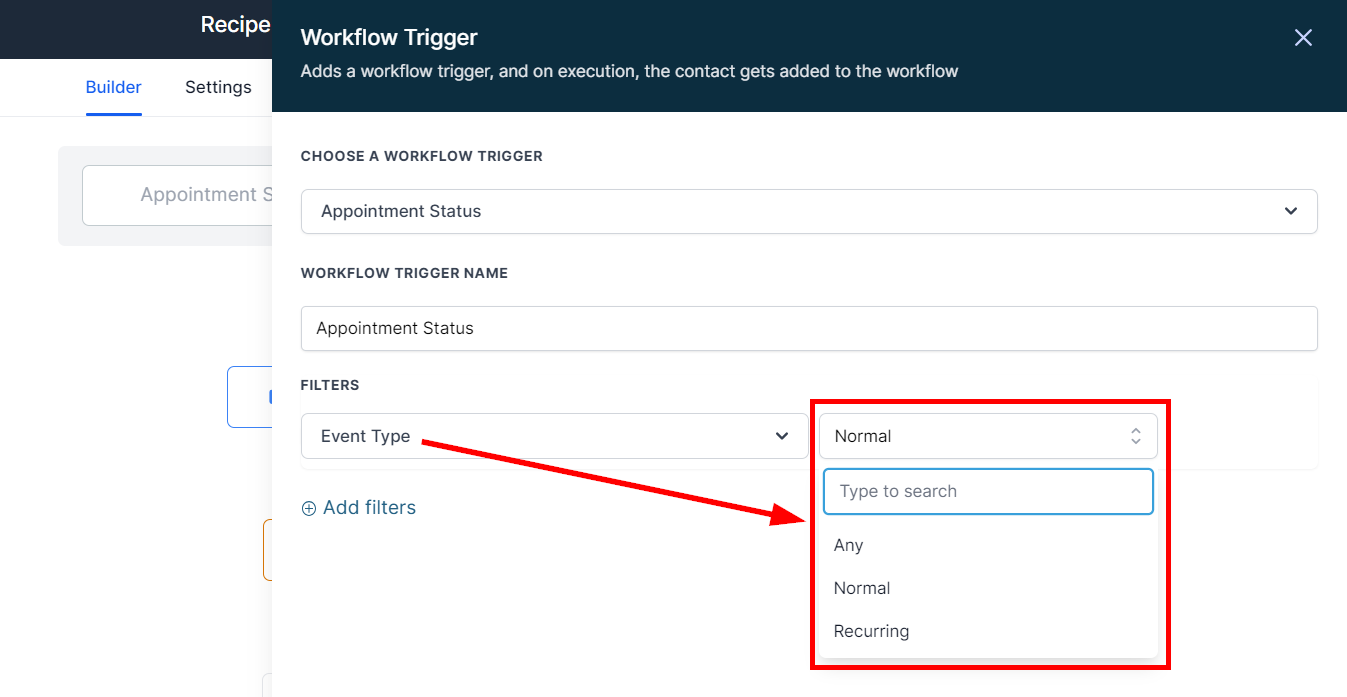Click the Recipe title in the header
1347x697 pixels.
pyautogui.click(x=235, y=25)
